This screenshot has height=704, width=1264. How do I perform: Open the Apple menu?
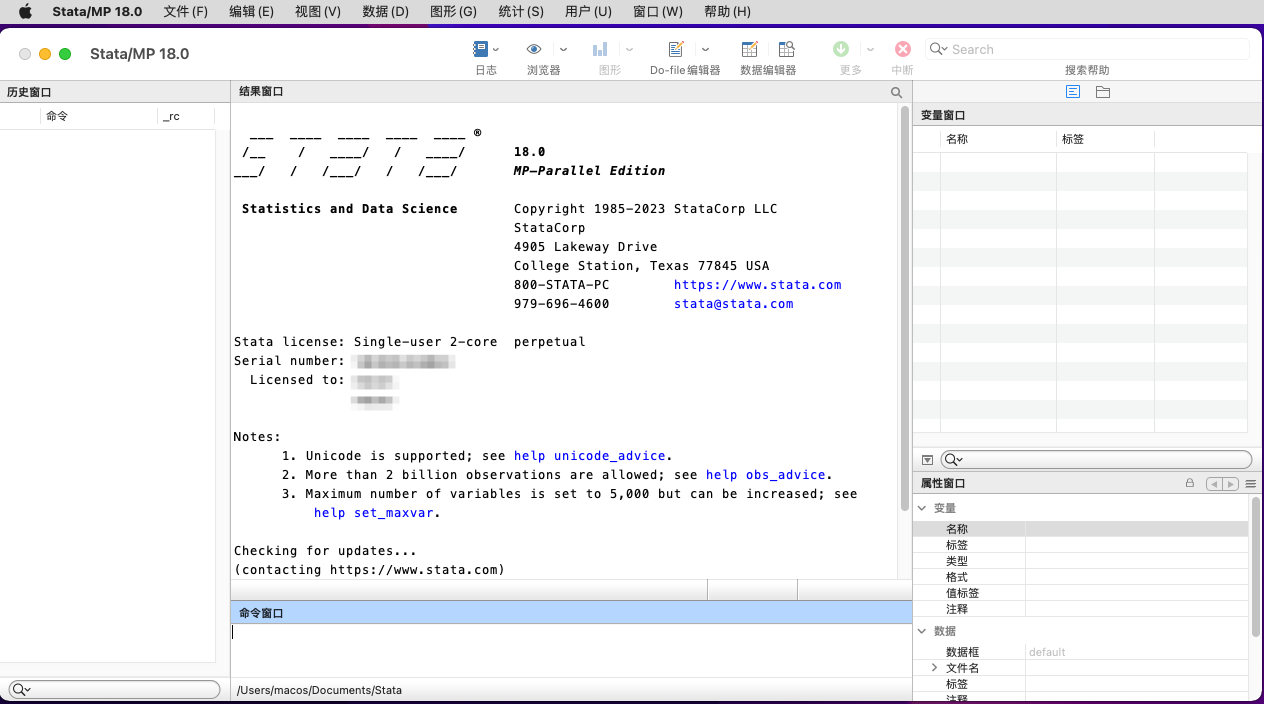coord(25,12)
